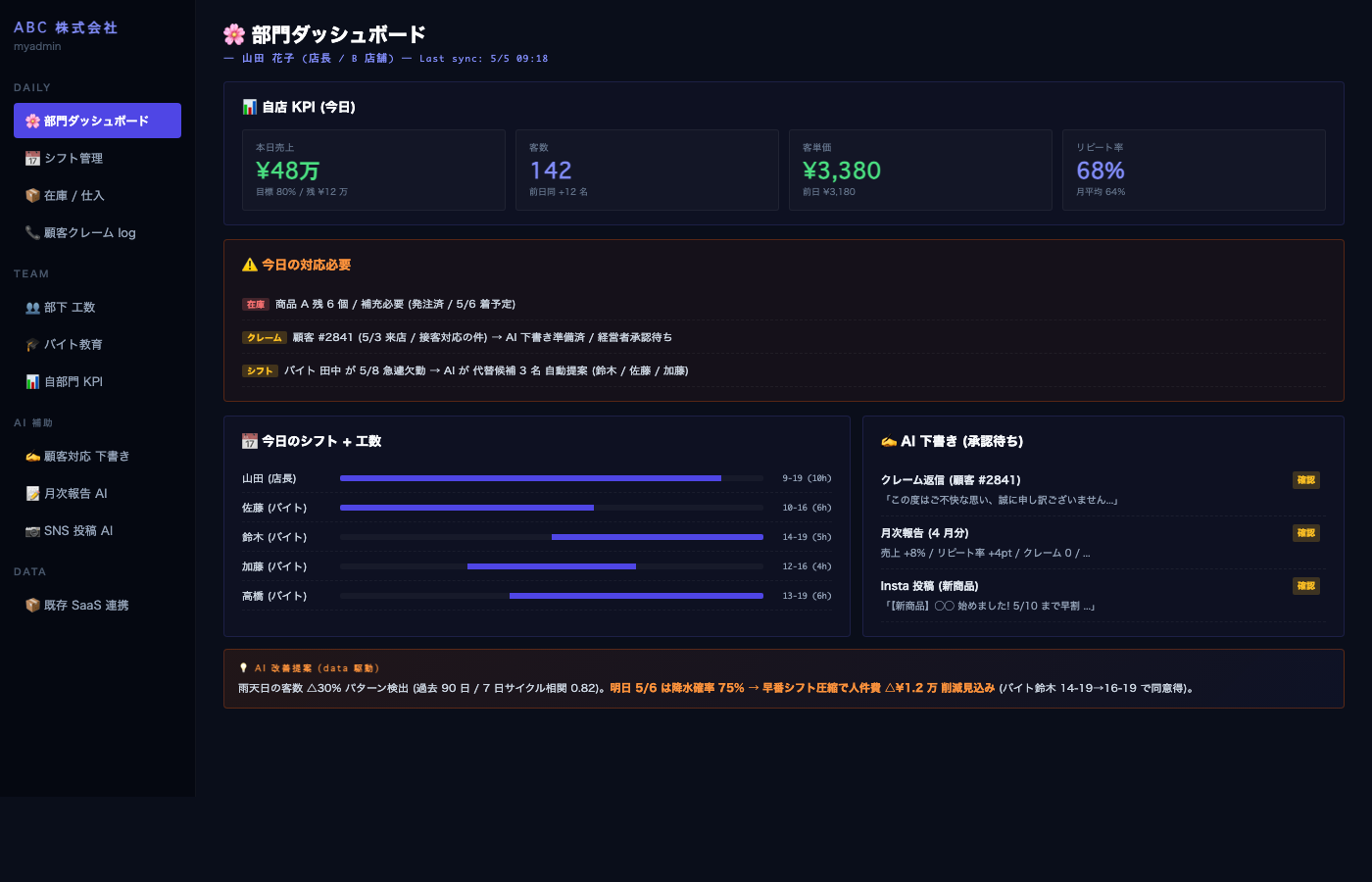
Task: Click the 在庫 tag on 商品 A alert
Action: point(256,305)
